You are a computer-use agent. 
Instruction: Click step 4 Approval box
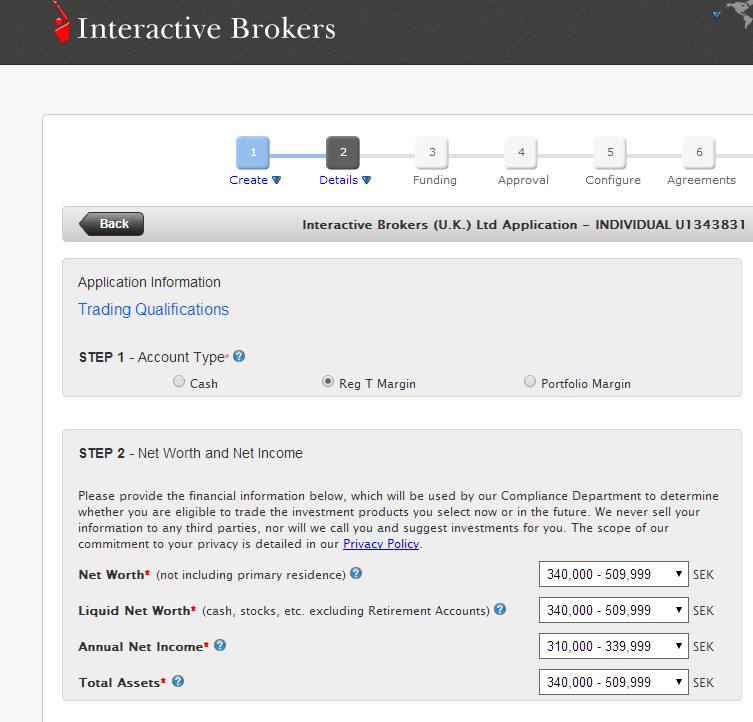coord(521,152)
